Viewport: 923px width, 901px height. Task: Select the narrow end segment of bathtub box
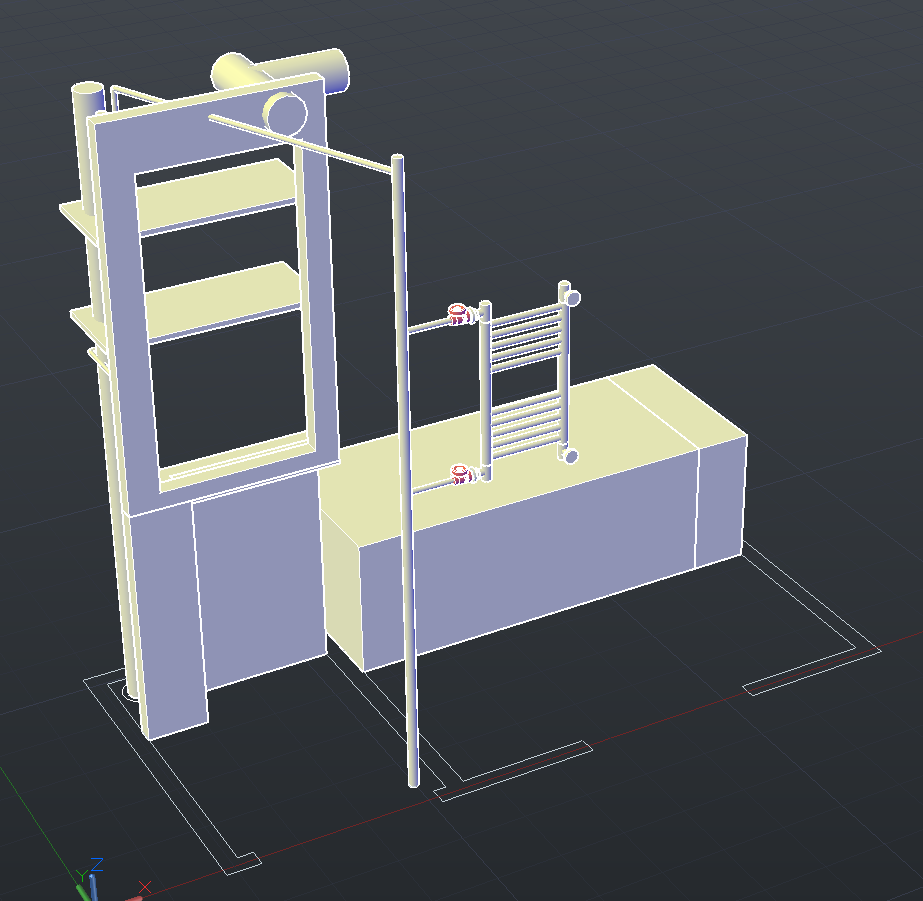tap(721, 500)
